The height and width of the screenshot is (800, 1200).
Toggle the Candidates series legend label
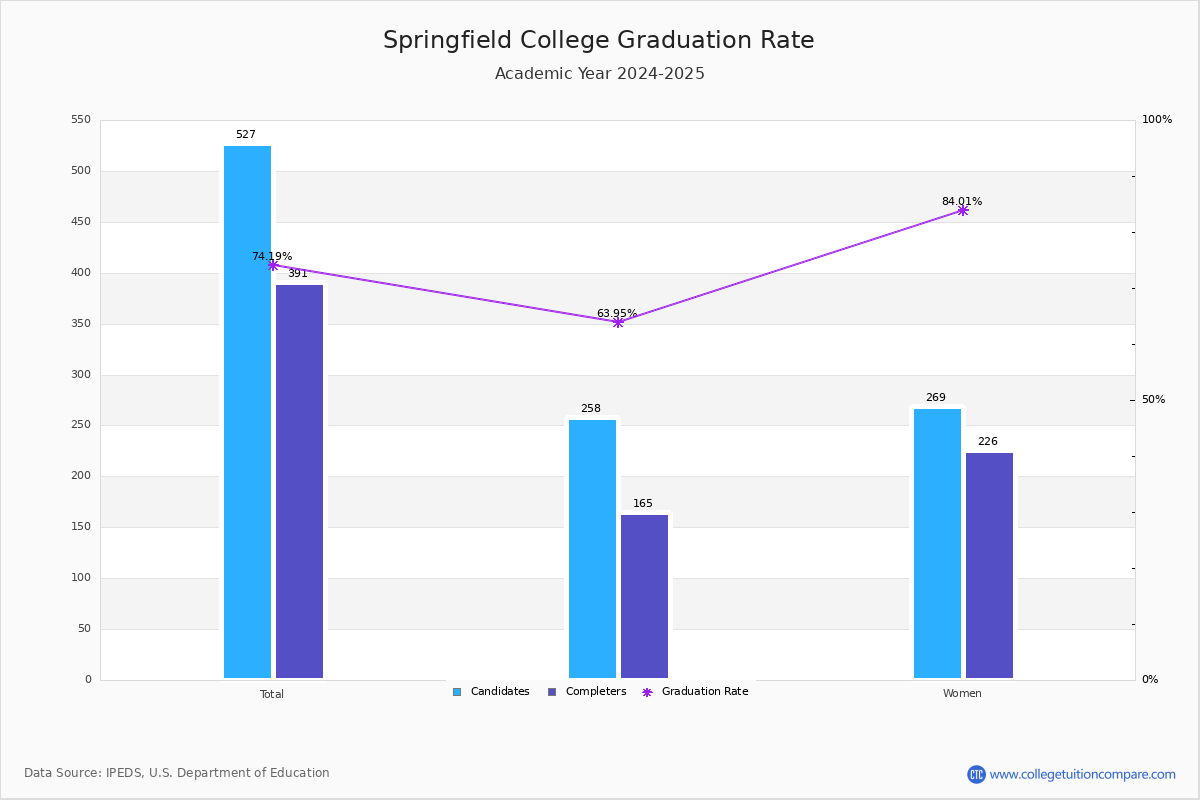(500, 692)
